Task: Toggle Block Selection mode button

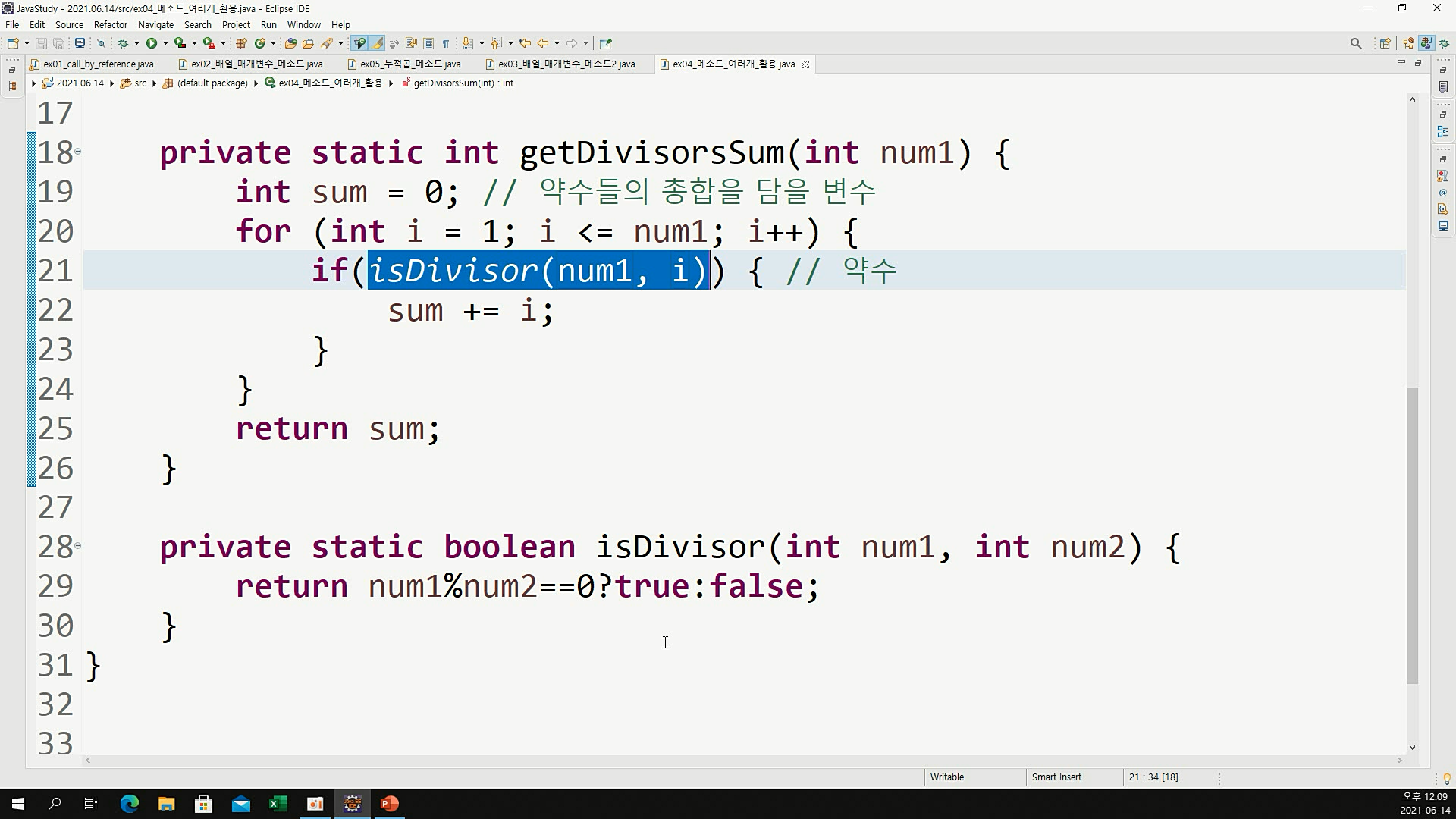Action: (x=428, y=43)
